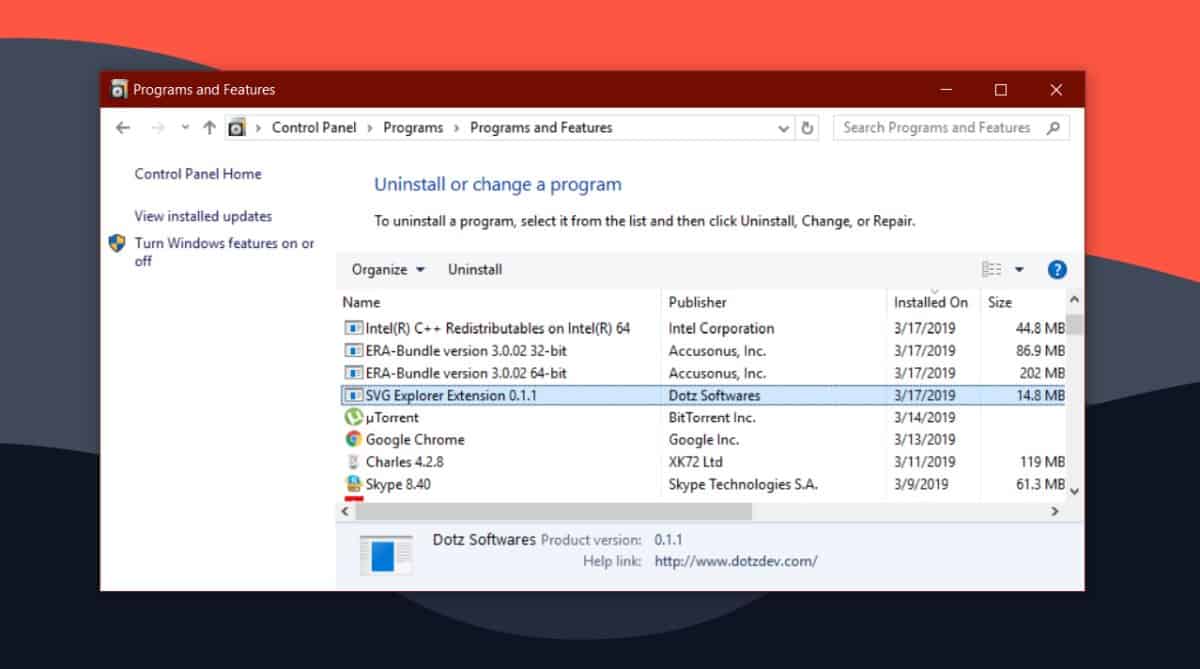
Task: Click the Programs and Features breadcrumb
Action: (x=541, y=128)
